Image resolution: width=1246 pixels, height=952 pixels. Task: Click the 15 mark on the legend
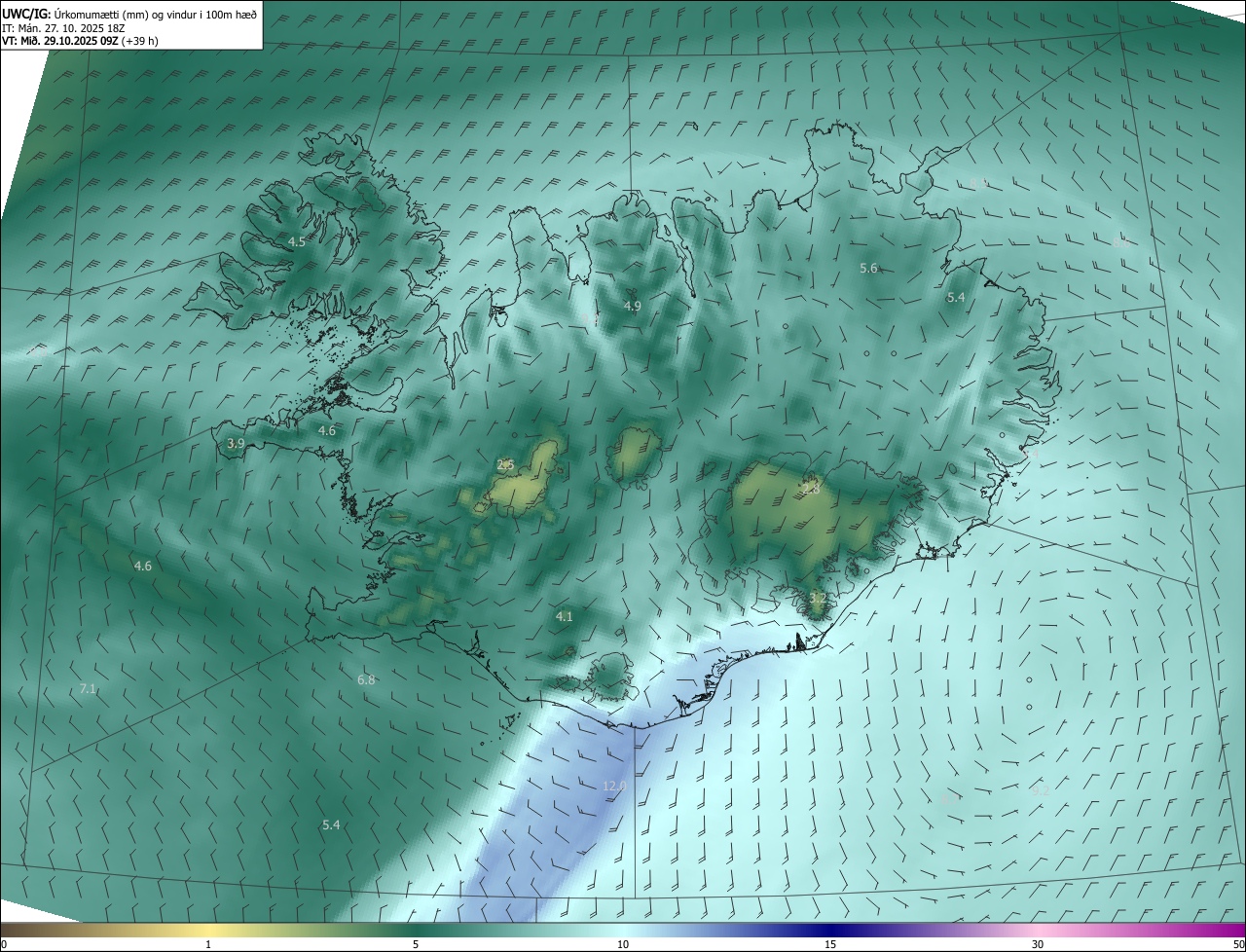pyautogui.click(x=830, y=944)
